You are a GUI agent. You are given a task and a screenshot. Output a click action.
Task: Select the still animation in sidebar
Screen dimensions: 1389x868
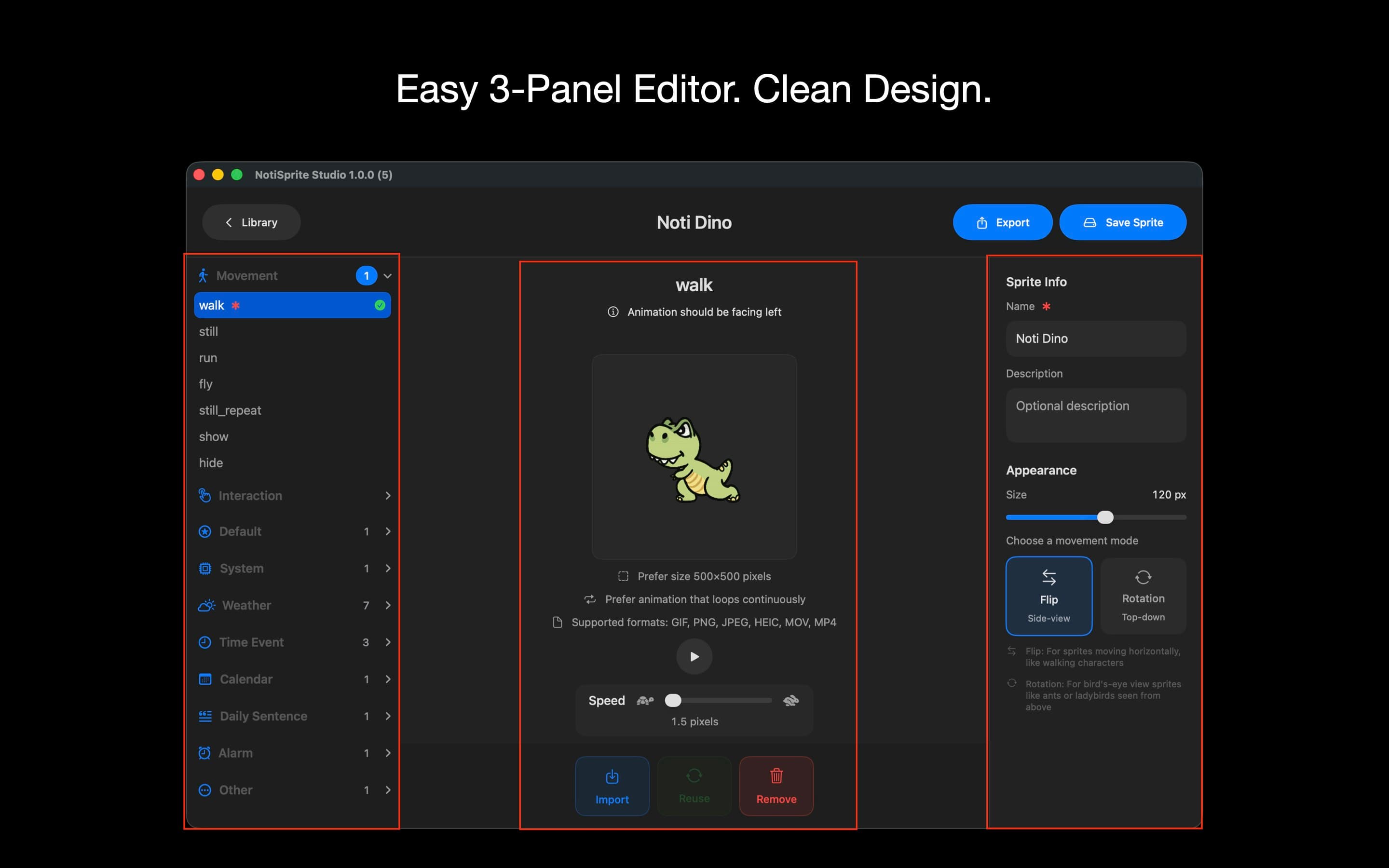tap(241, 331)
